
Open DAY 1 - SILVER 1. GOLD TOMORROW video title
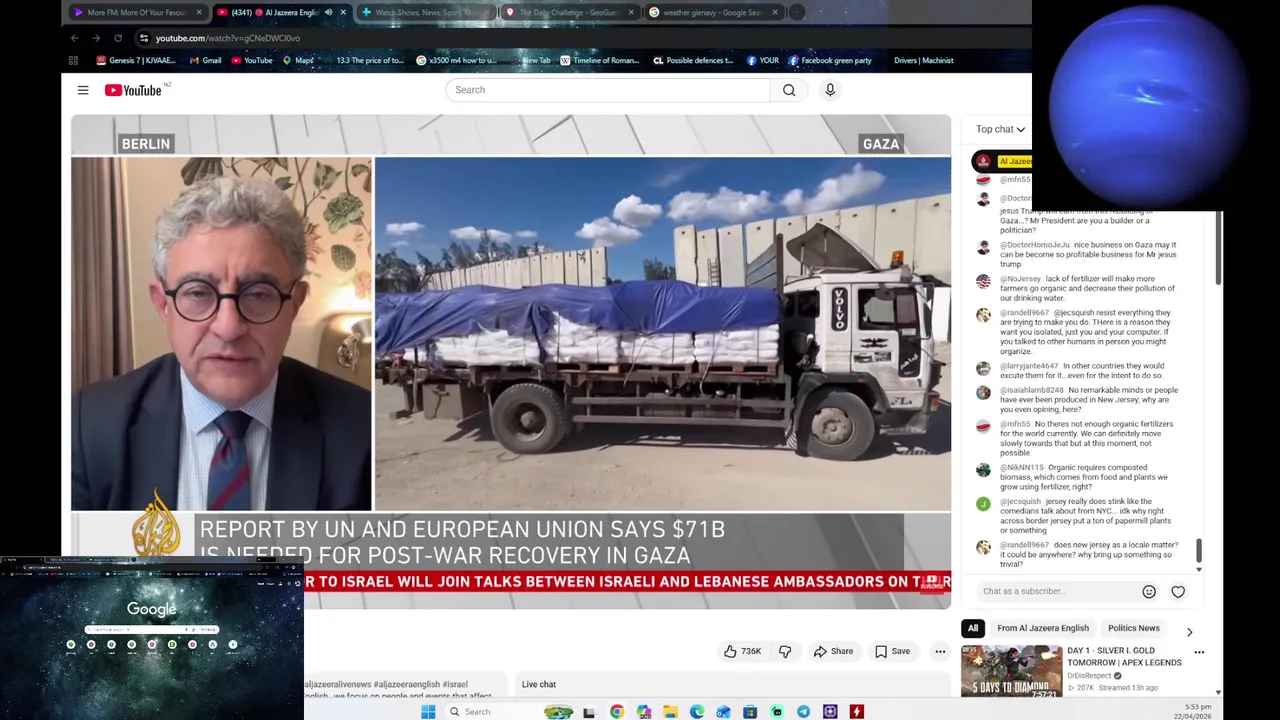[x=1124, y=656]
